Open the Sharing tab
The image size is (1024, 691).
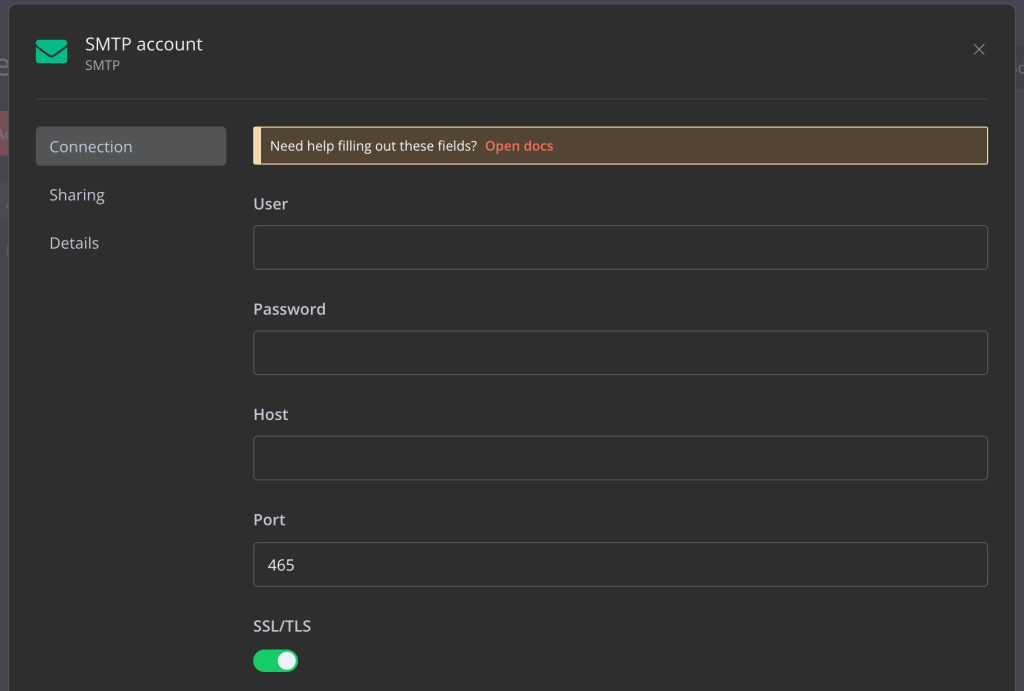coord(77,195)
